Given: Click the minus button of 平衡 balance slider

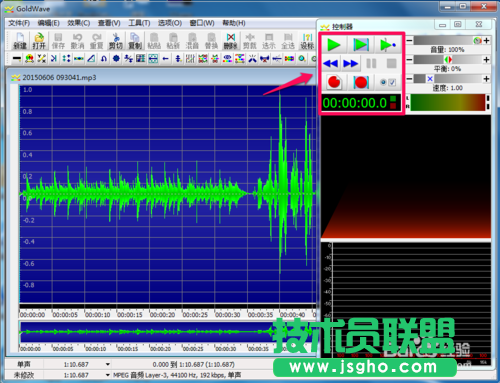Looking at the screenshot, I should coord(410,60).
